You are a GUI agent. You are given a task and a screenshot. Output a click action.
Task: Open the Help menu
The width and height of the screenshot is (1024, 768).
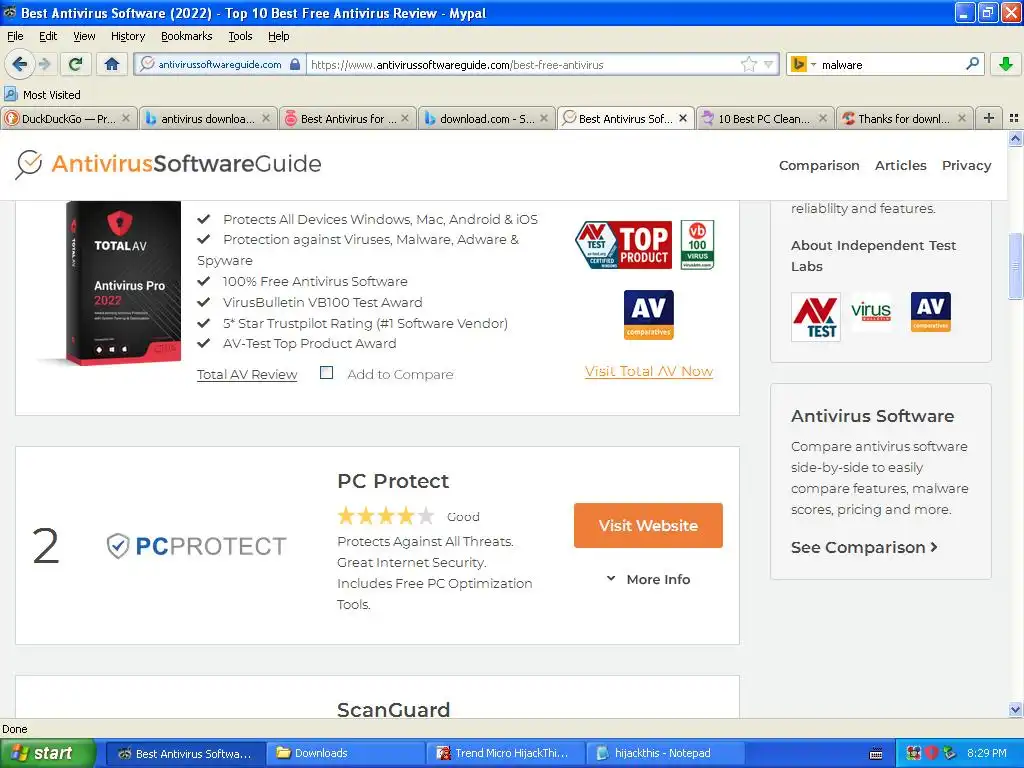[x=279, y=36]
